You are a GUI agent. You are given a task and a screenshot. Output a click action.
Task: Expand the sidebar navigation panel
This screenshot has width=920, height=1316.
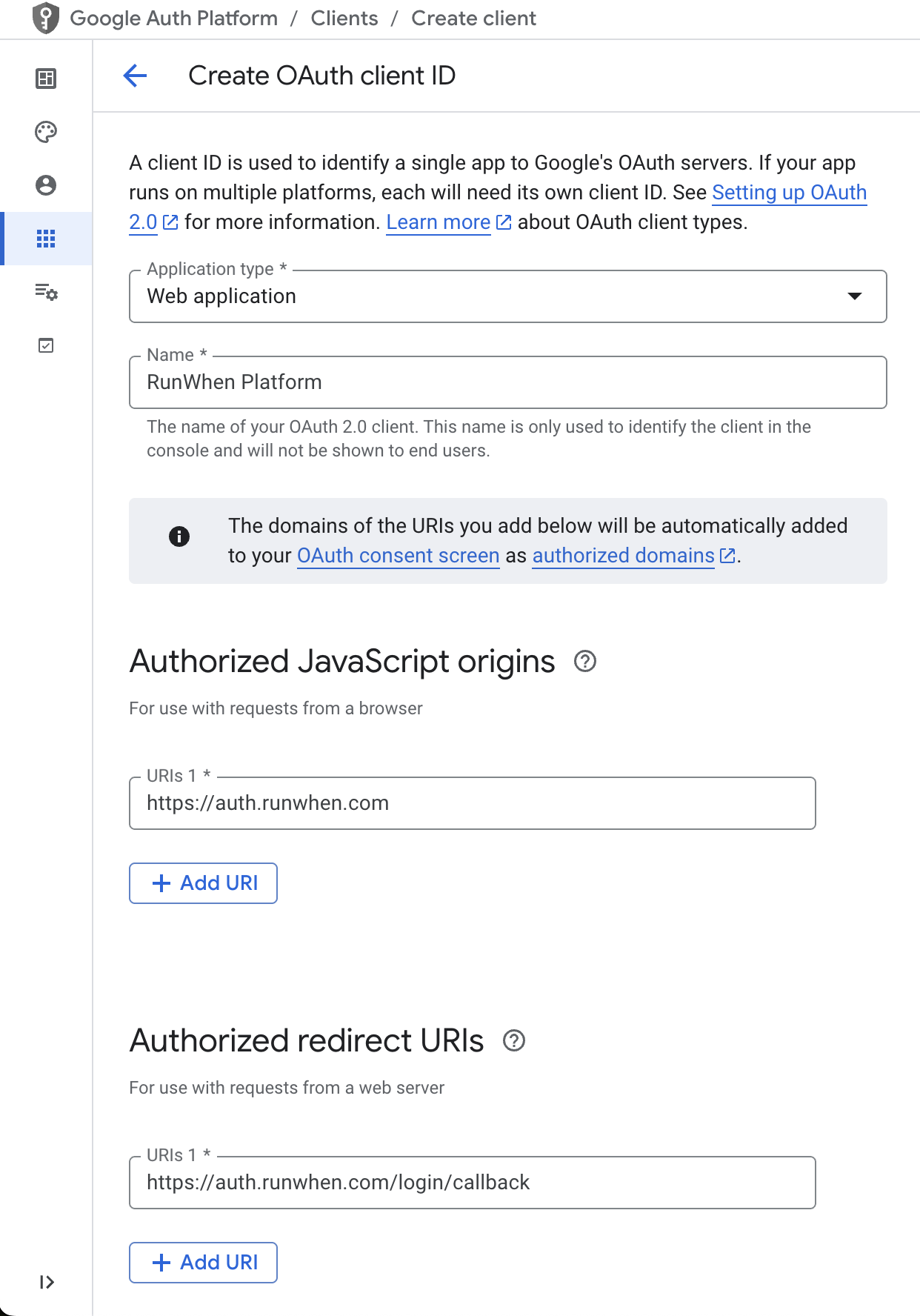tap(46, 1282)
